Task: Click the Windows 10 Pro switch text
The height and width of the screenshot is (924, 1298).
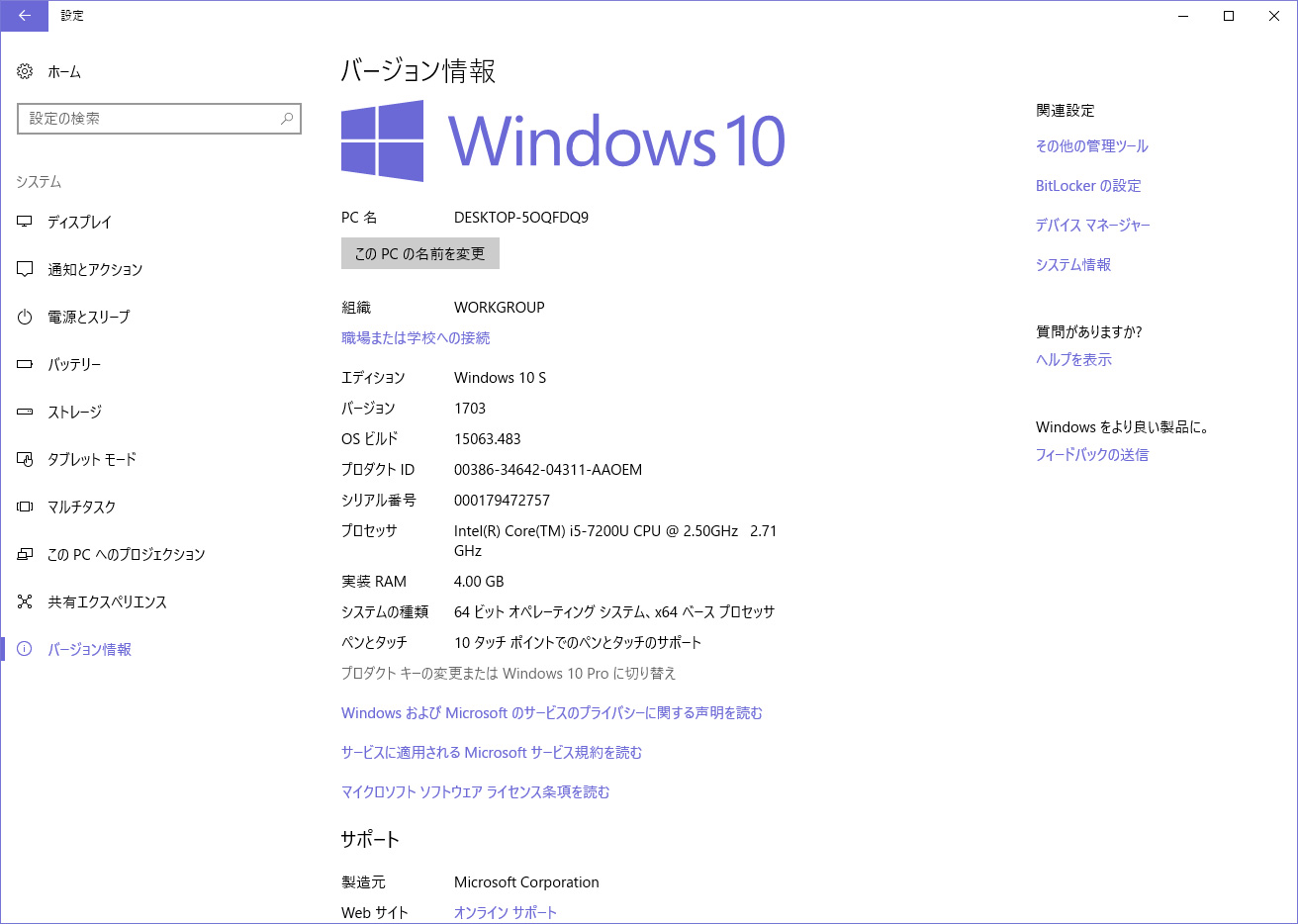Action: [509, 673]
